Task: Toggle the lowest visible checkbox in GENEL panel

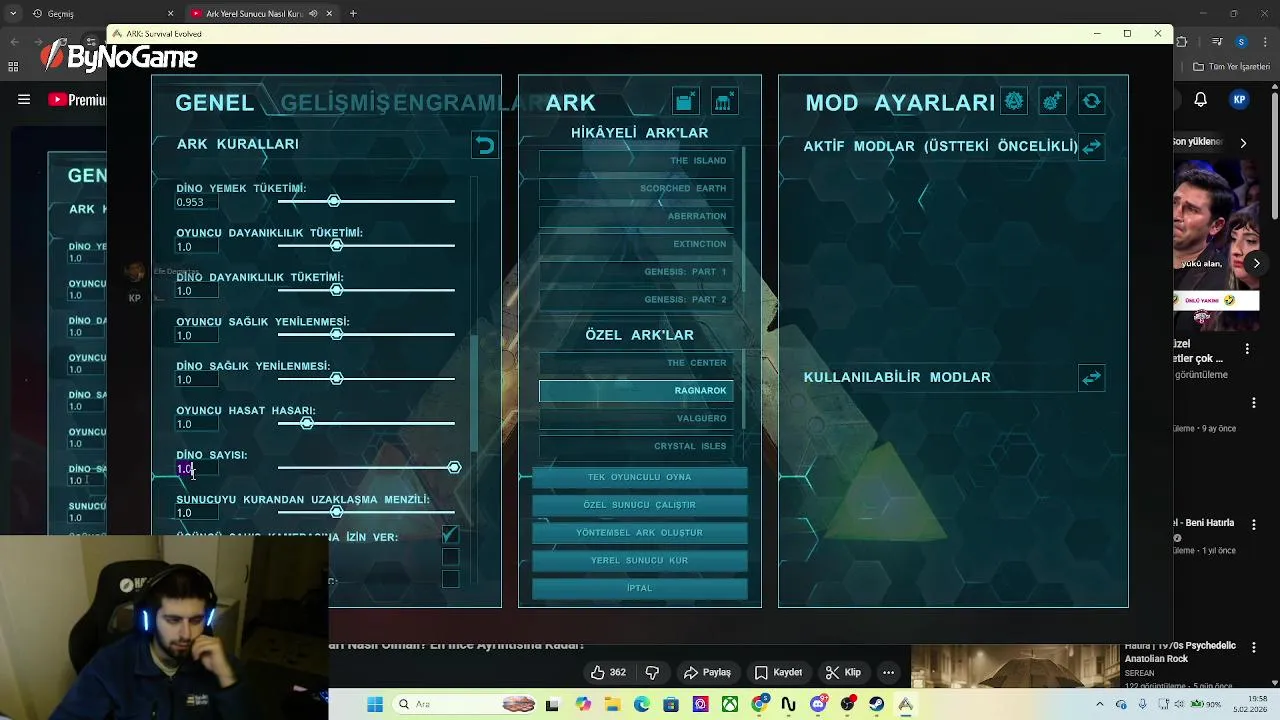Action: point(450,579)
